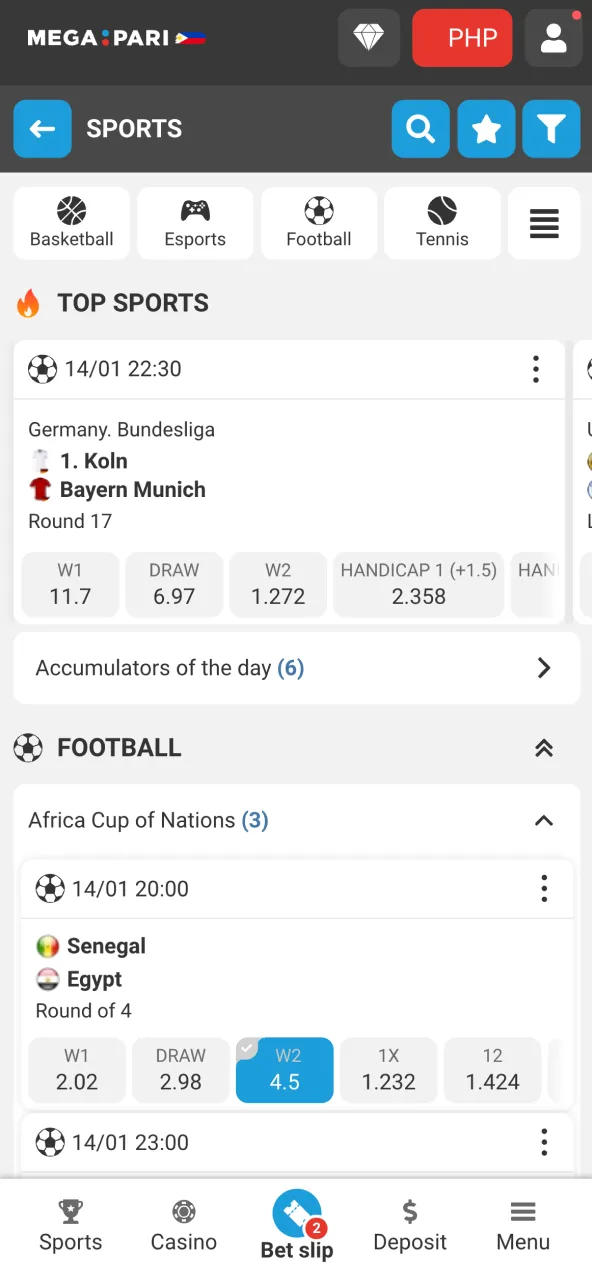
Task: Switch to the Esports category
Action: click(195, 222)
